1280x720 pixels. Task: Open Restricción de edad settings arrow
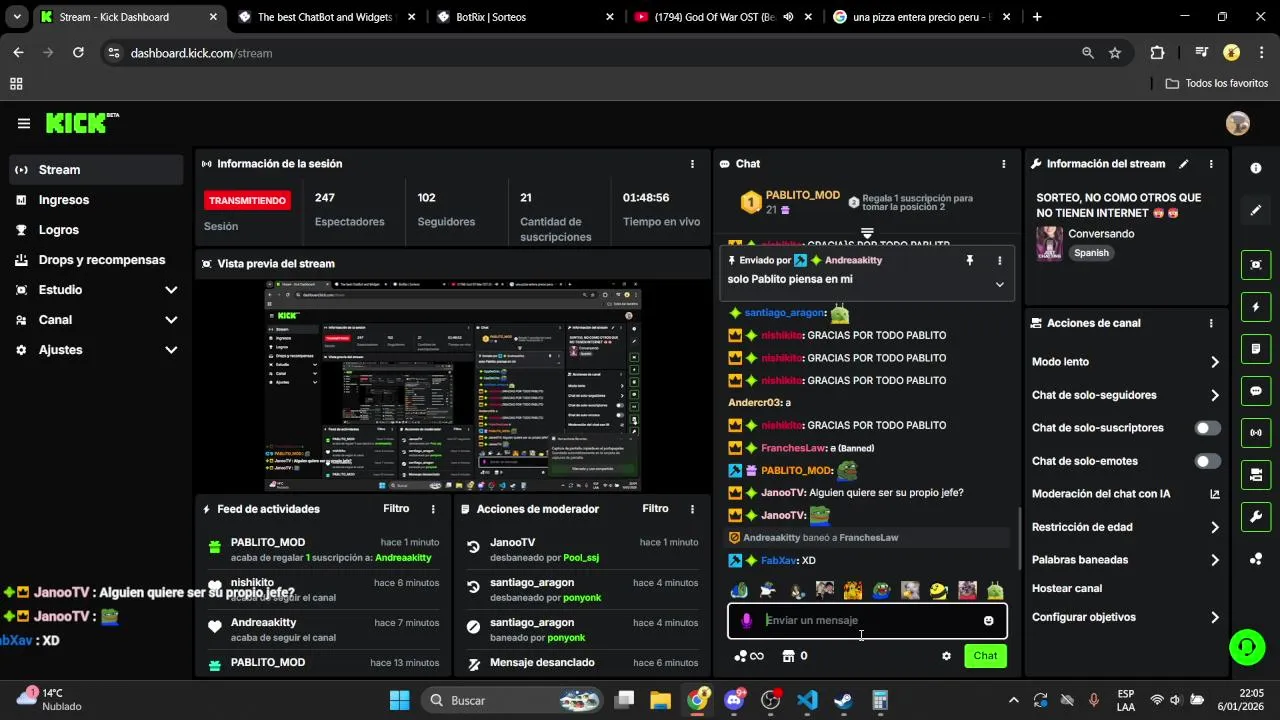click(x=1215, y=527)
